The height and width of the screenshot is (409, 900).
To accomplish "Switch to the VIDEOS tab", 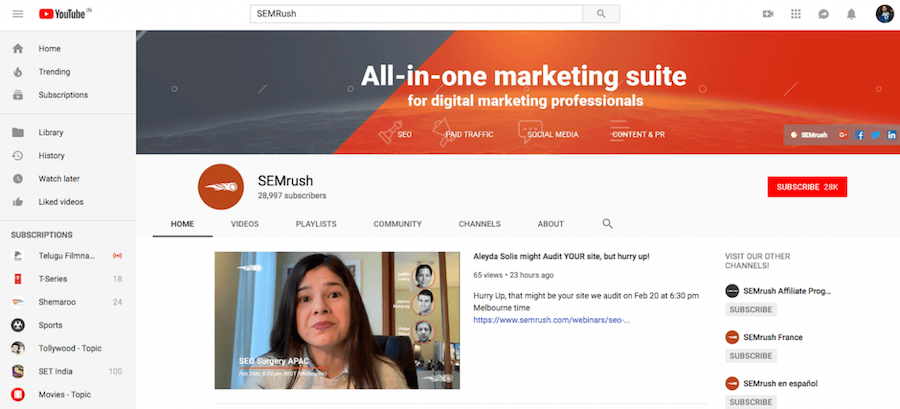I will (x=245, y=224).
